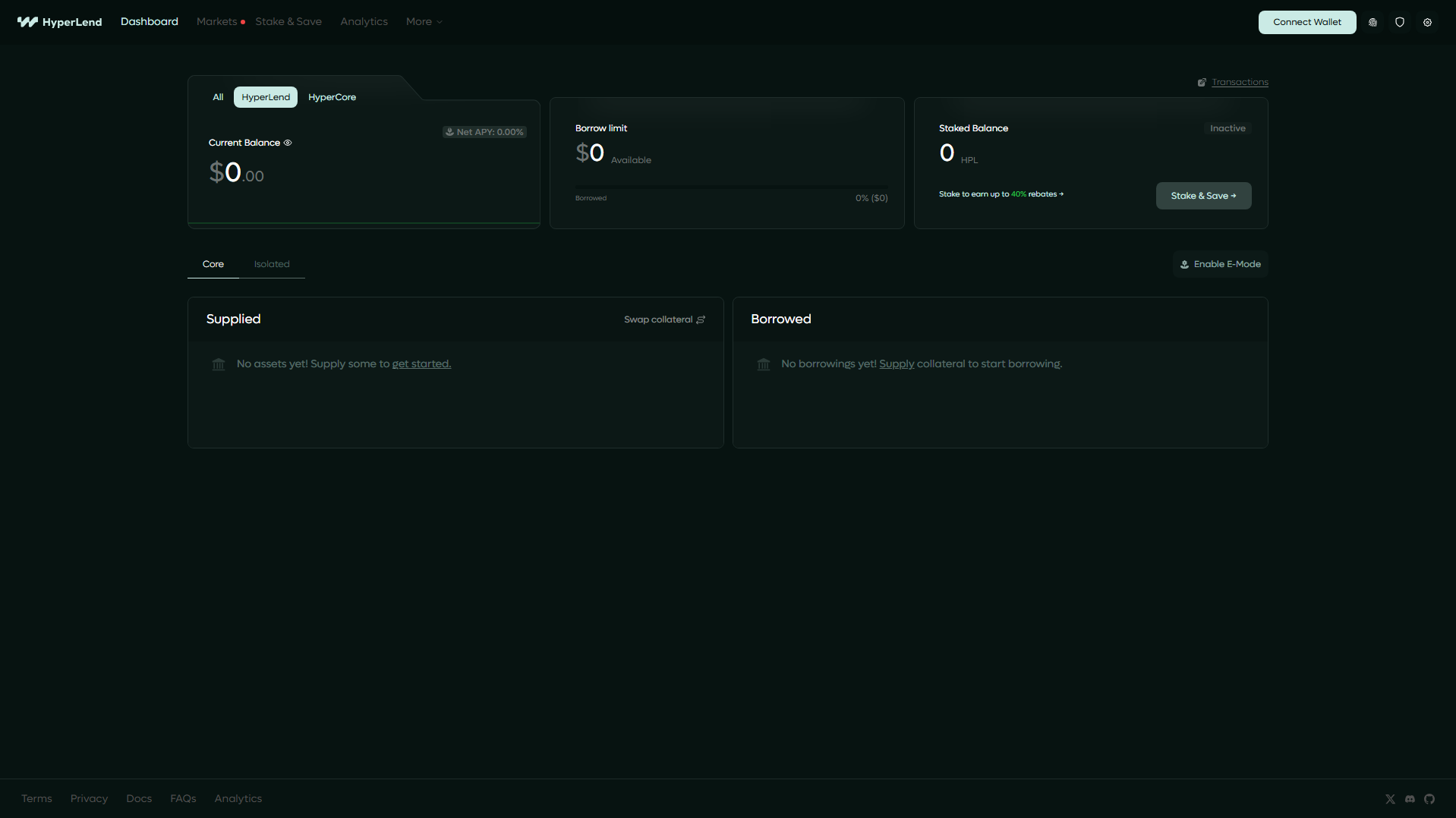Click the Connect Wallet button

coord(1307,22)
